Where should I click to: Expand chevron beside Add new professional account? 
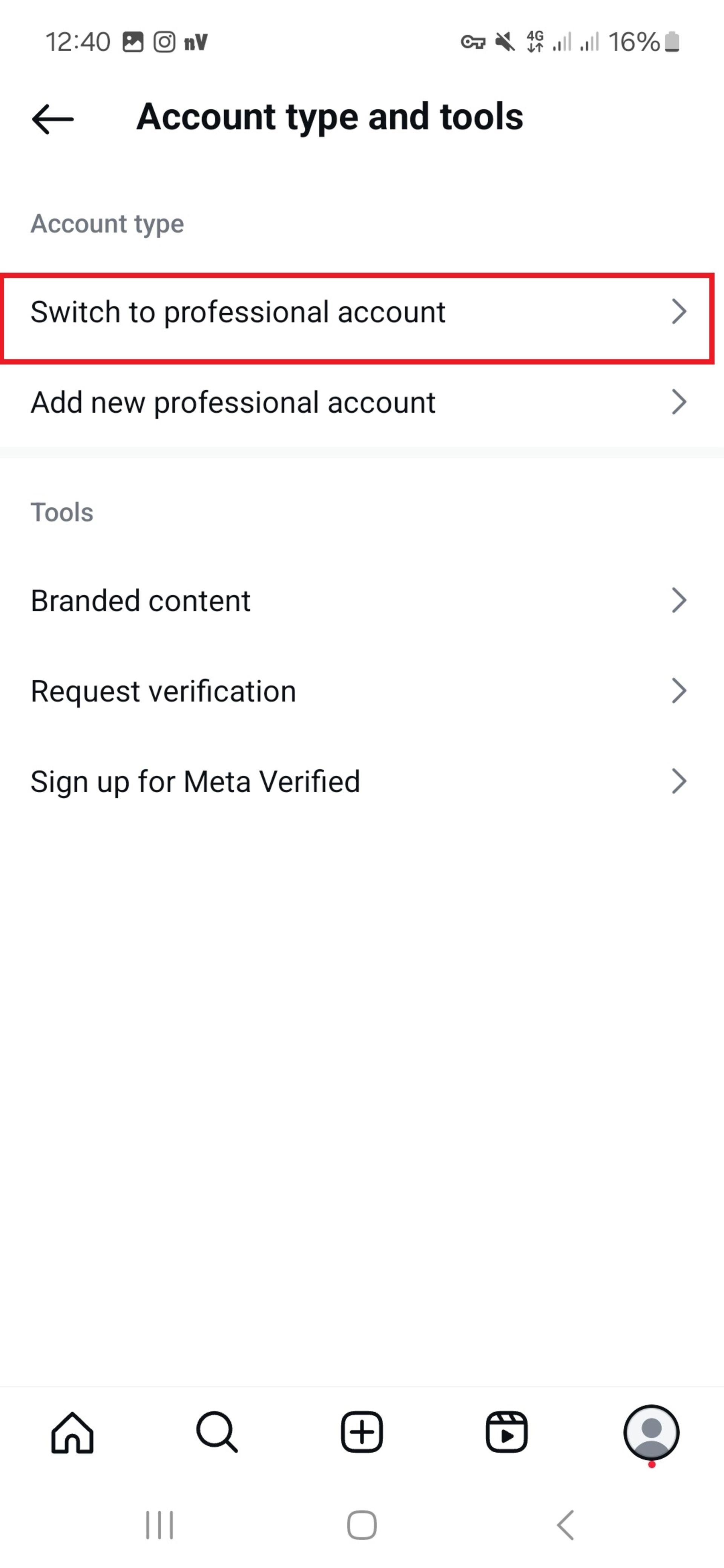click(679, 402)
